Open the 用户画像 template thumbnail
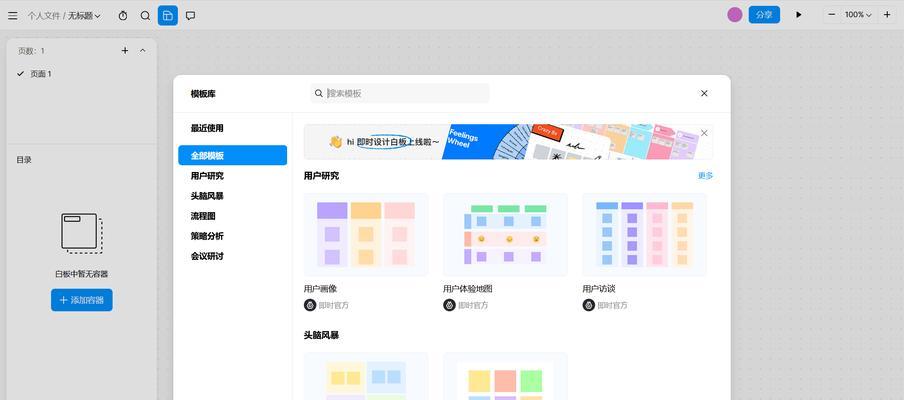This screenshot has width=904, height=400. point(366,235)
